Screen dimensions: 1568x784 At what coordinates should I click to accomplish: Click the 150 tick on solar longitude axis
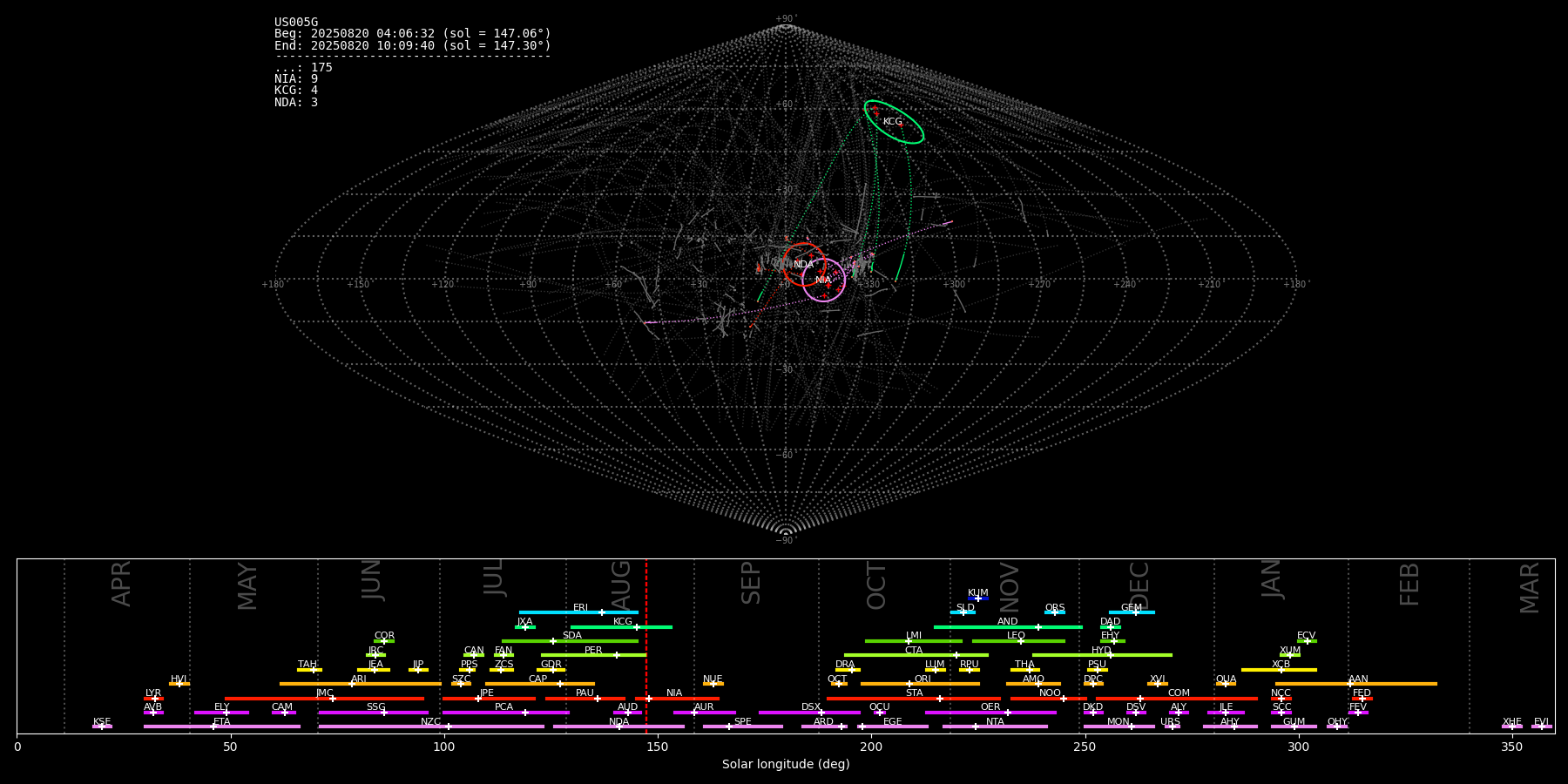point(658,747)
